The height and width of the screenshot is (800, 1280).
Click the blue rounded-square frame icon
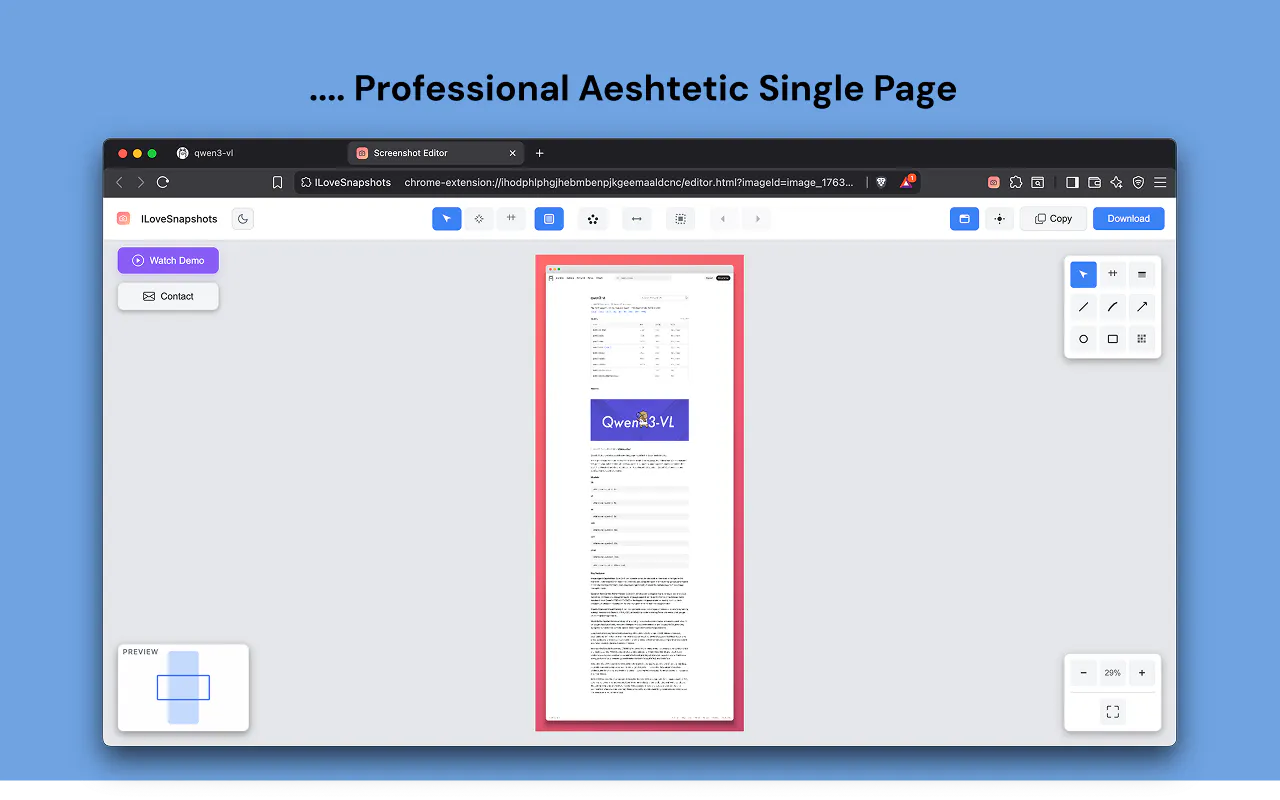pyautogui.click(x=549, y=219)
